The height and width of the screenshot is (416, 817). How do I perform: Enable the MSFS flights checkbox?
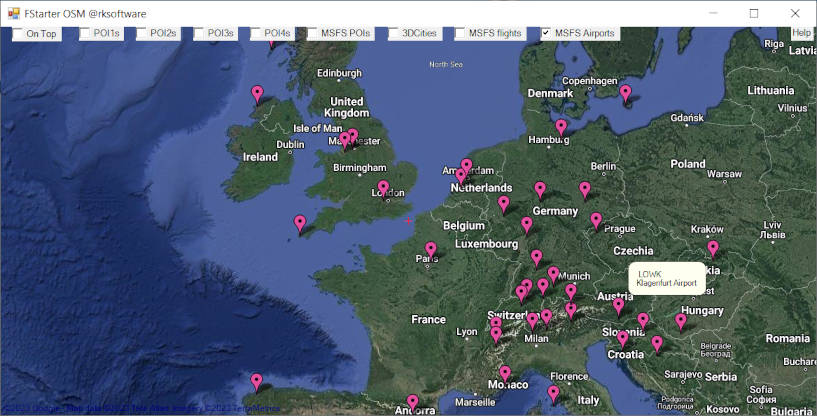point(461,34)
